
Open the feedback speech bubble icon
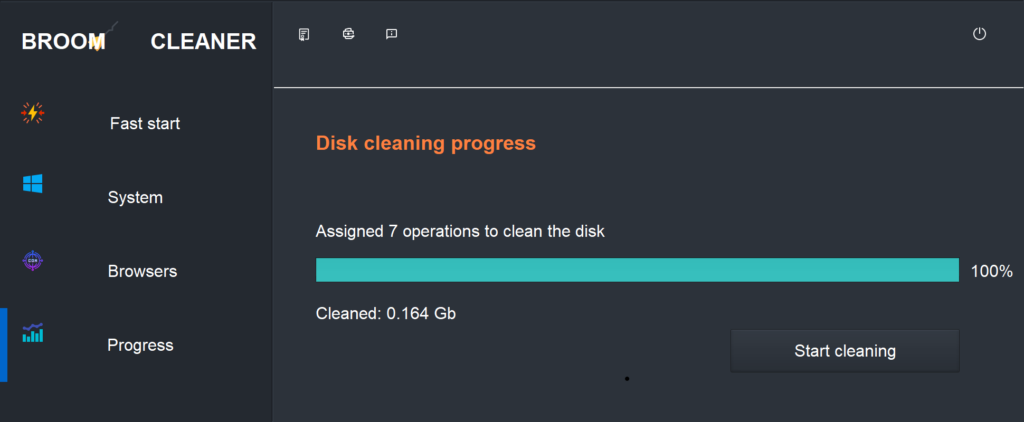point(392,34)
